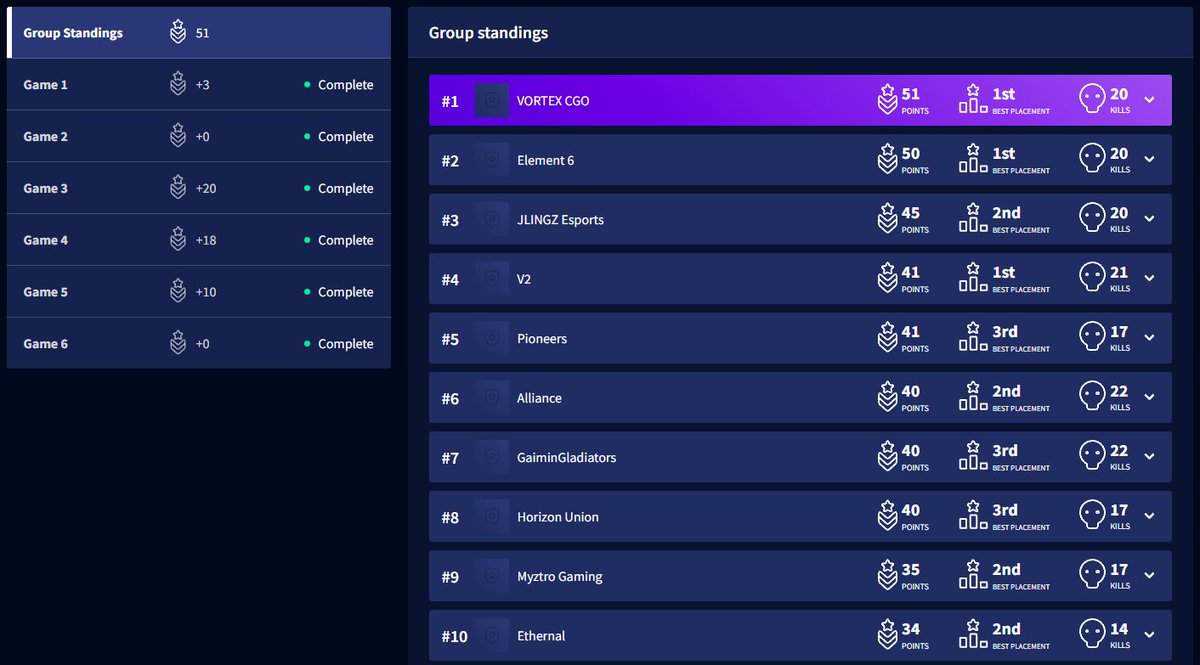Expand Pioneers row chevron
This screenshot has width=1200, height=665.
[x=1149, y=338]
